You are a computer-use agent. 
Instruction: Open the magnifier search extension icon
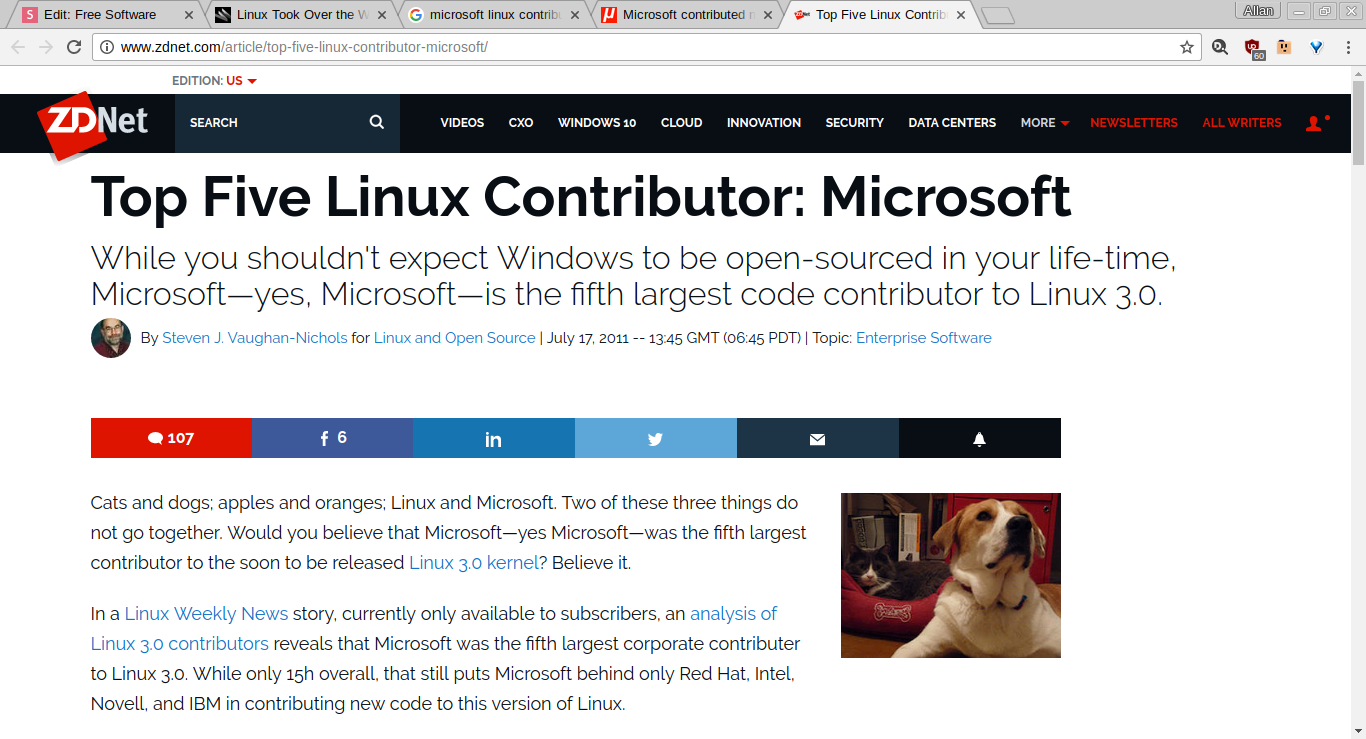tap(1220, 47)
